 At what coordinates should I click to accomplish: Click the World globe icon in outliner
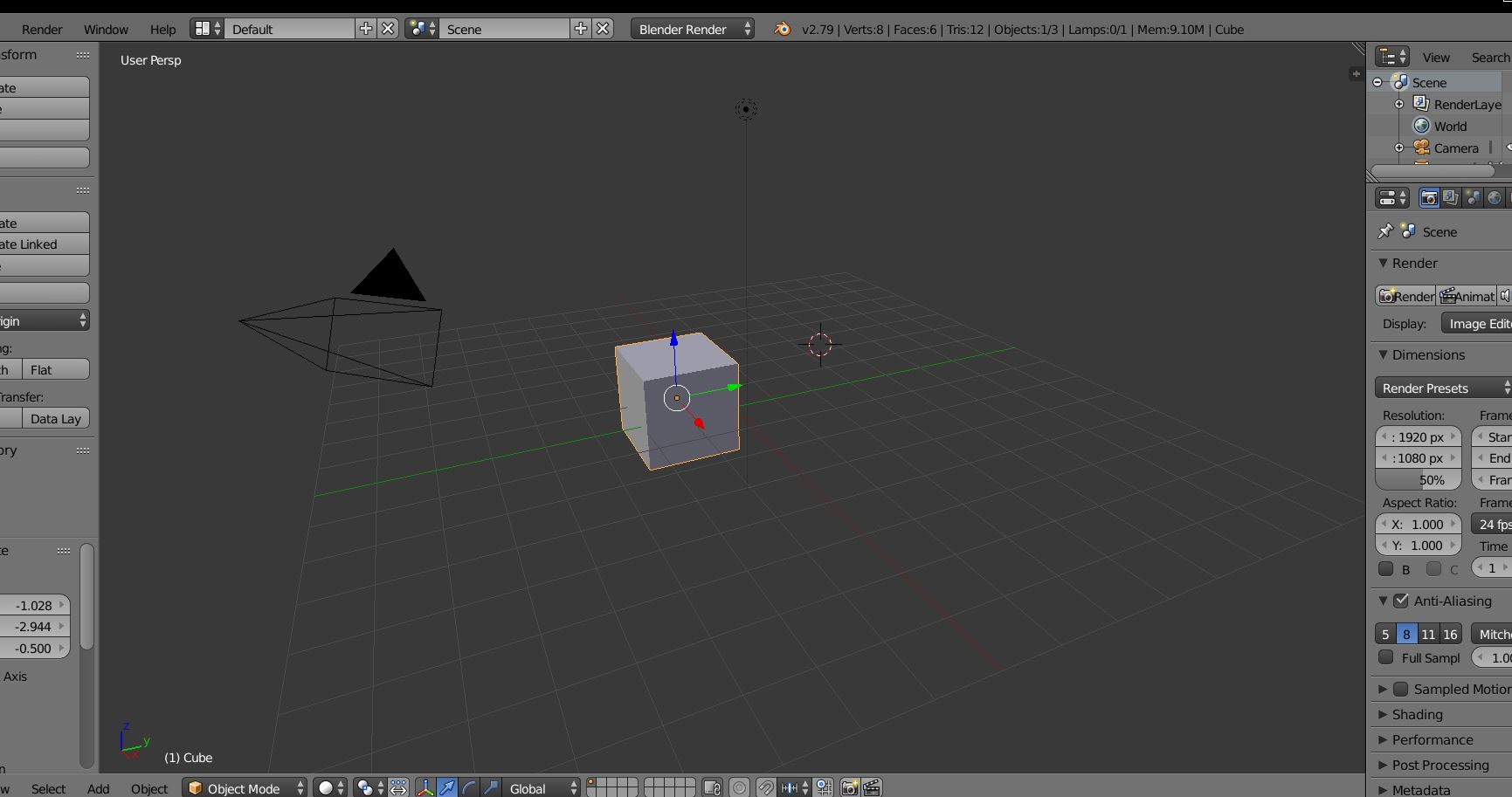[1422, 126]
